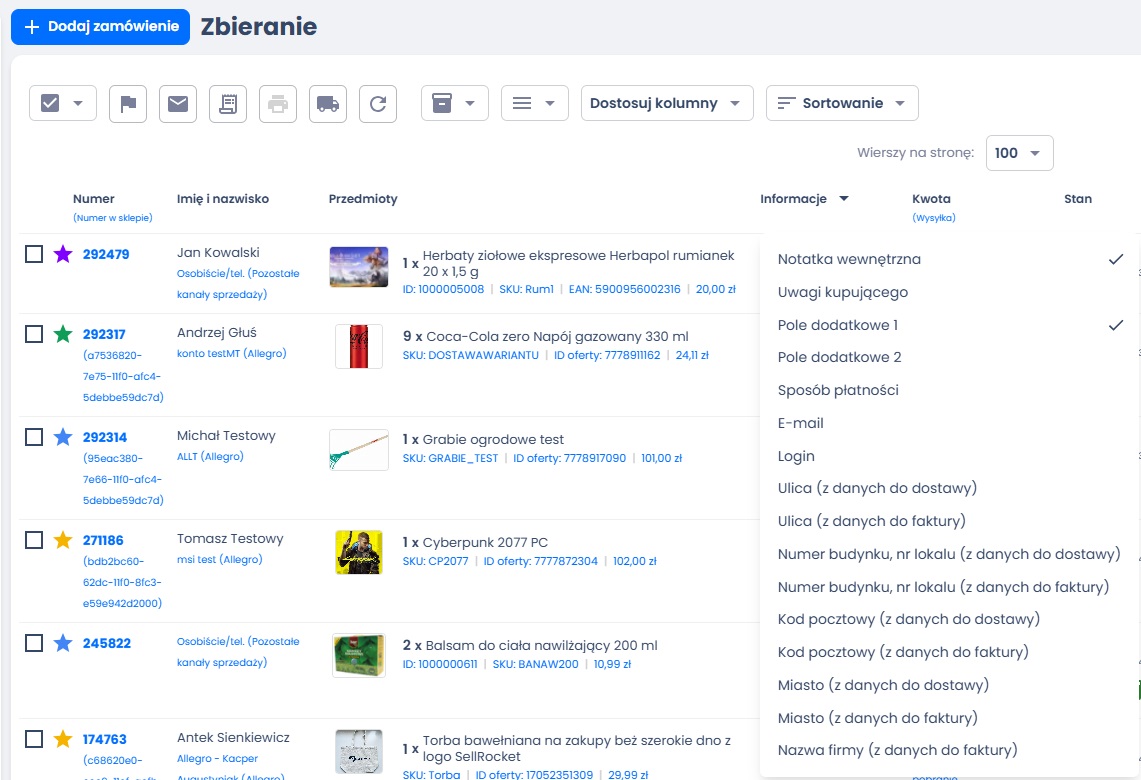Select Miasto (z danych do faktury)
1141x780 pixels.
click(949, 717)
